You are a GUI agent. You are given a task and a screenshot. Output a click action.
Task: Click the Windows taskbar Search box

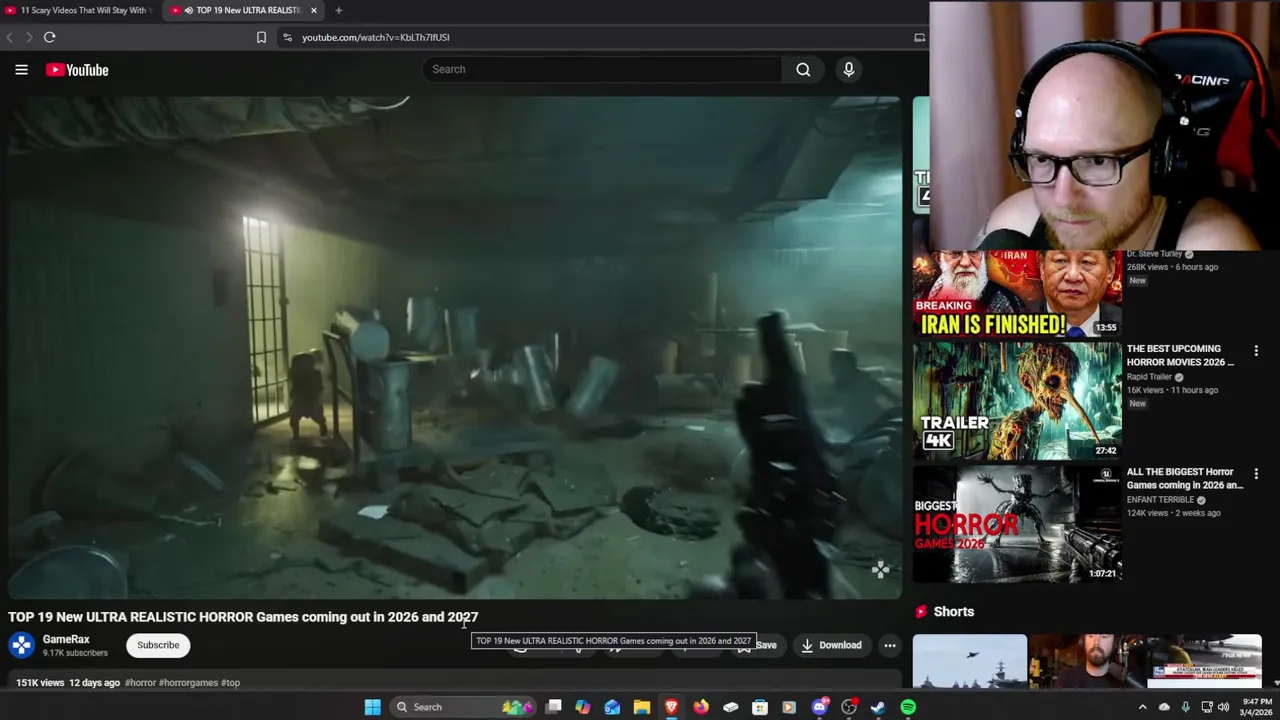pyautogui.click(x=464, y=707)
